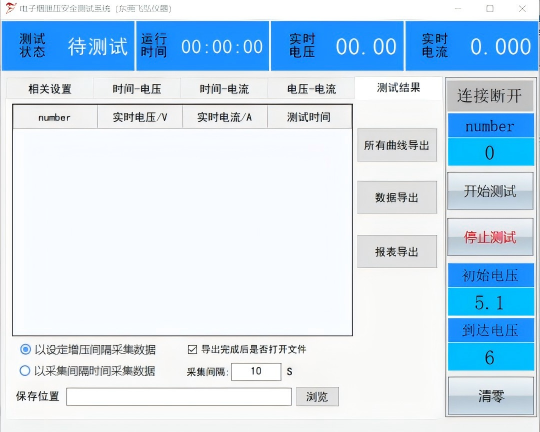The width and height of the screenshot is (540, 432).
Task: Click the 待测试 status display
Action: pos(98,46)
